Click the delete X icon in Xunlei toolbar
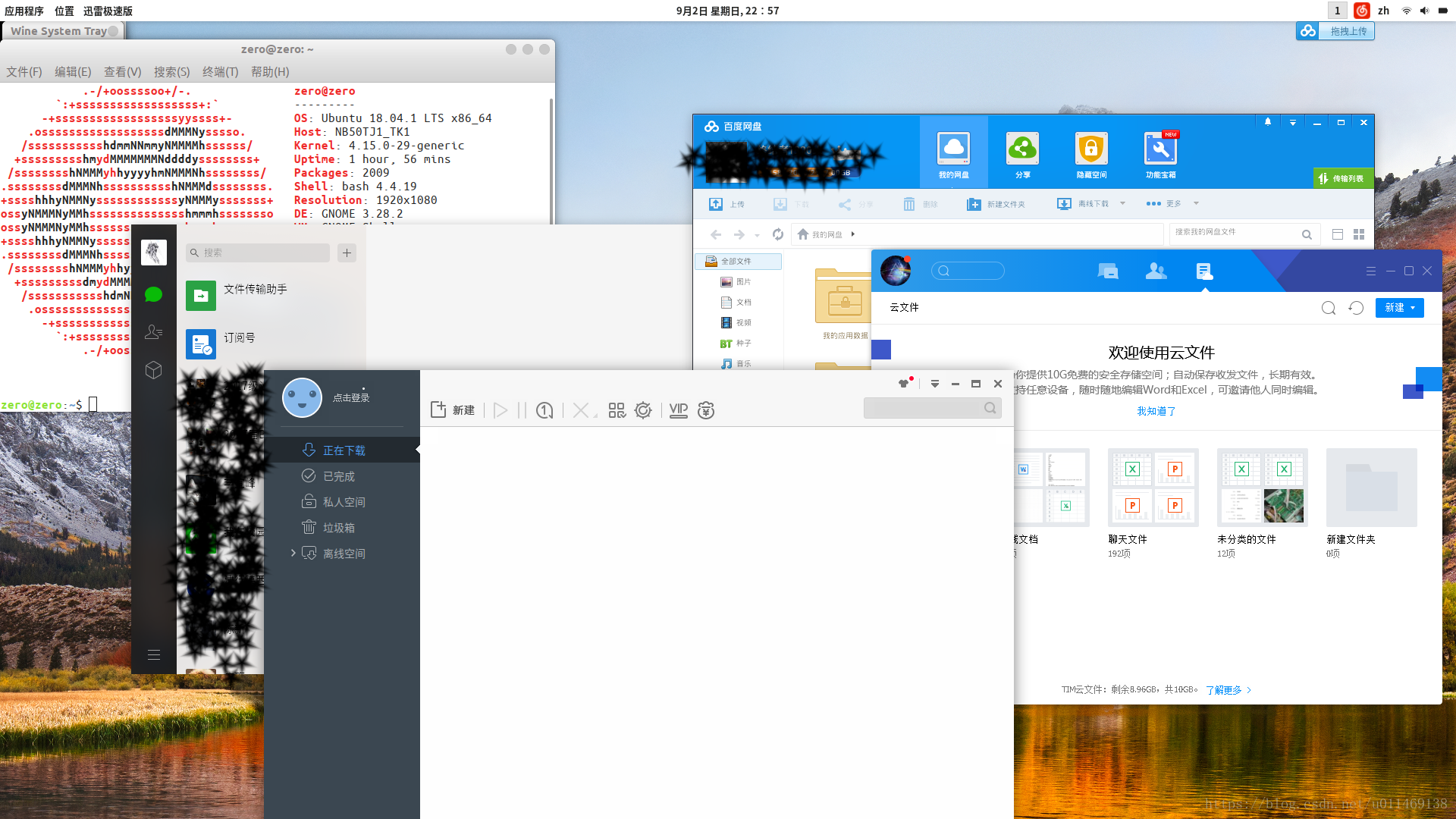Screen dimensions: 1456x819 pos(581,410)
